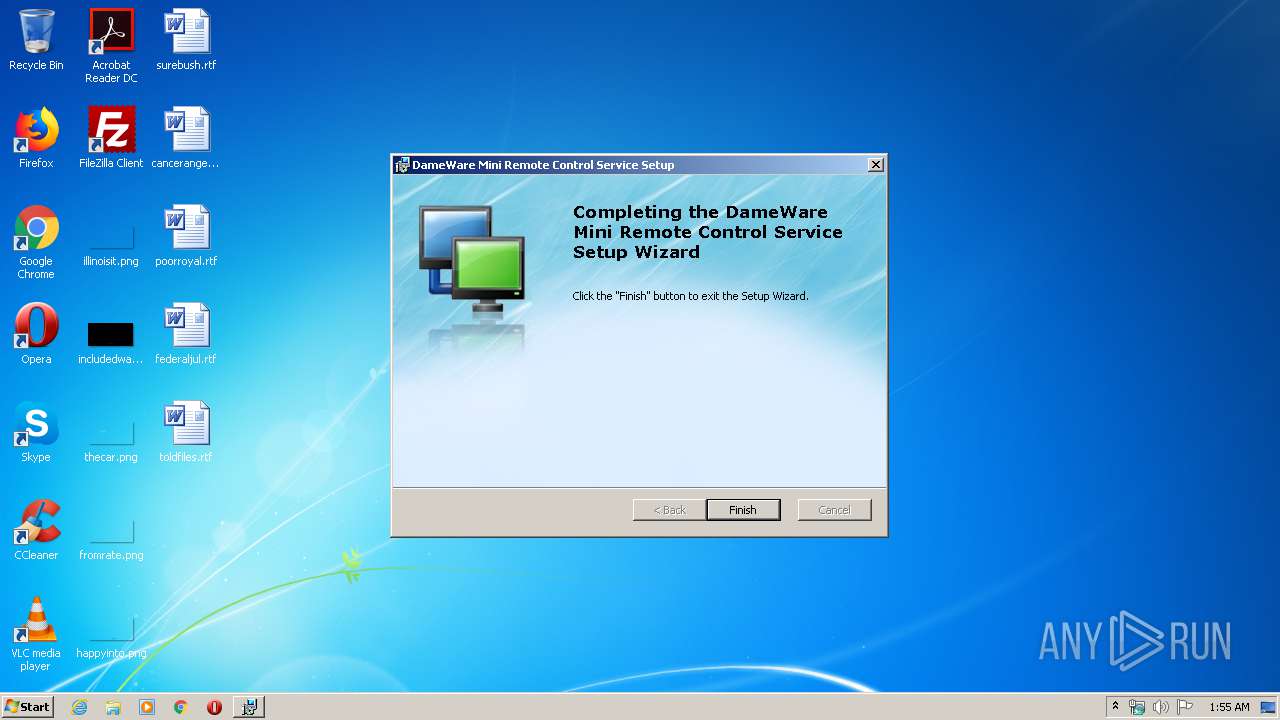Launch Internet Explorer from taskbar
1280x720 pixels.
click(79, 707)
